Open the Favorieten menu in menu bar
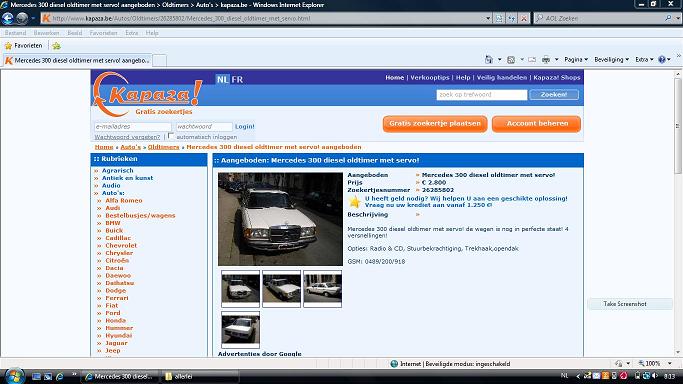 tap(103, 33)
